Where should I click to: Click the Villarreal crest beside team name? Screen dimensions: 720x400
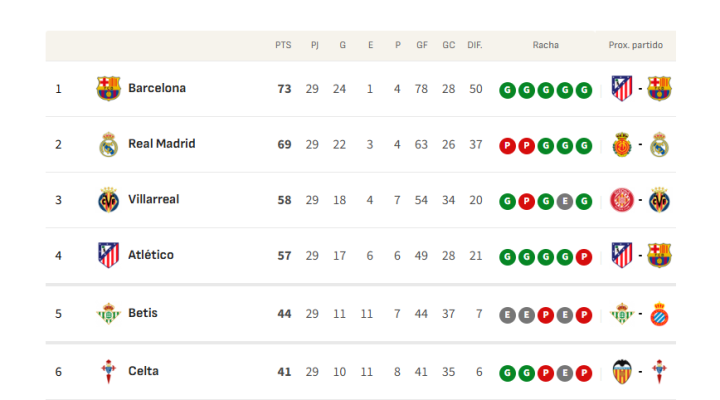[108, 199]
